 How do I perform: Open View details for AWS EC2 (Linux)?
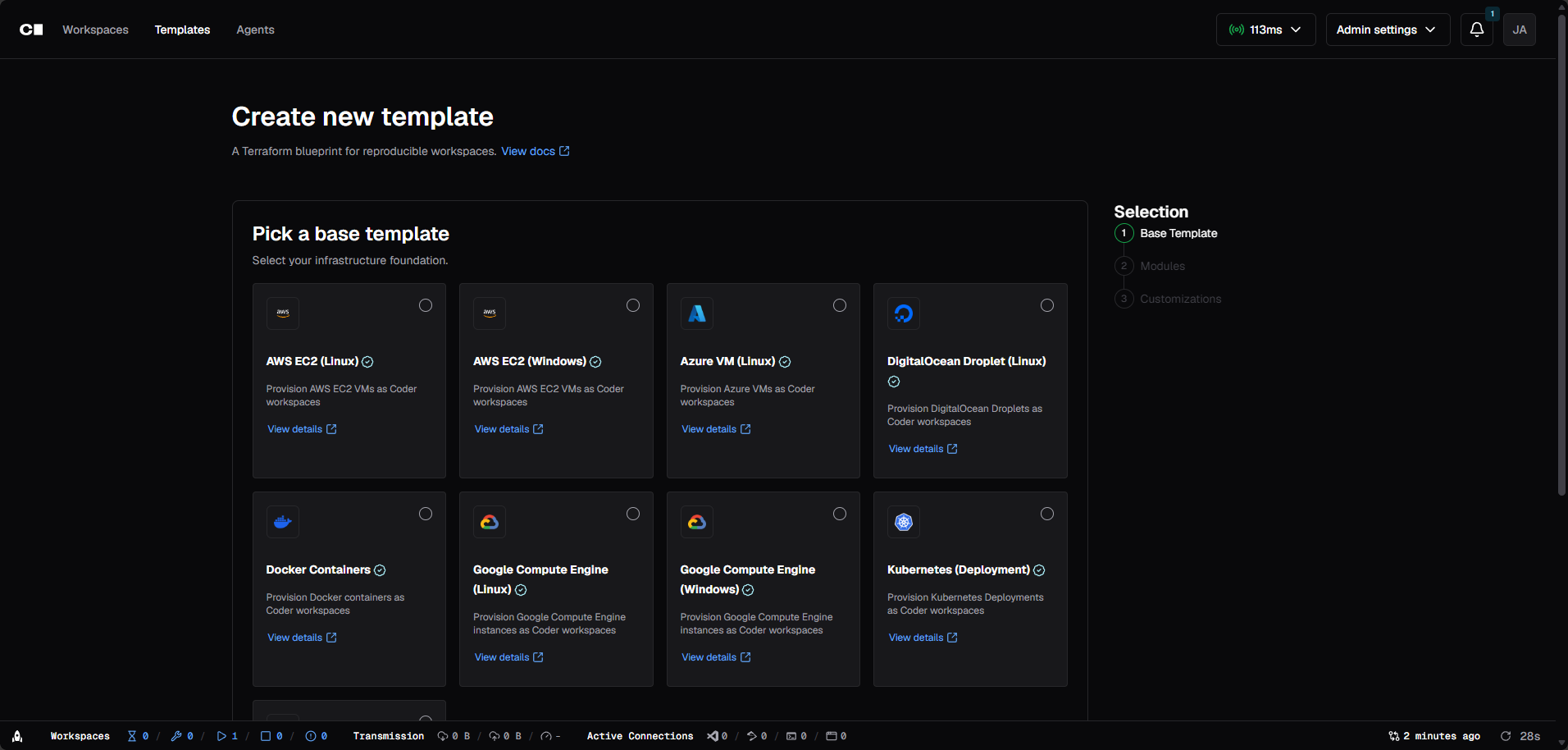302,429
